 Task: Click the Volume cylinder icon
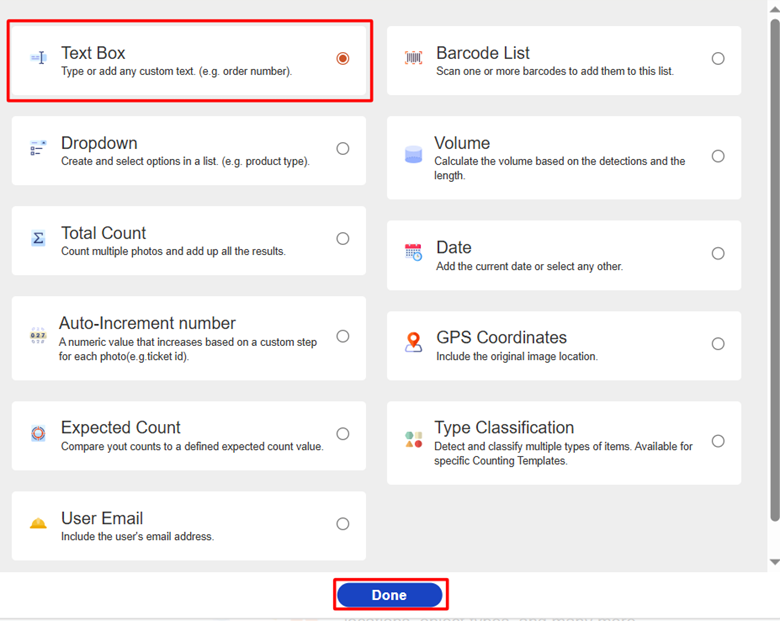[x=413, y=155]
